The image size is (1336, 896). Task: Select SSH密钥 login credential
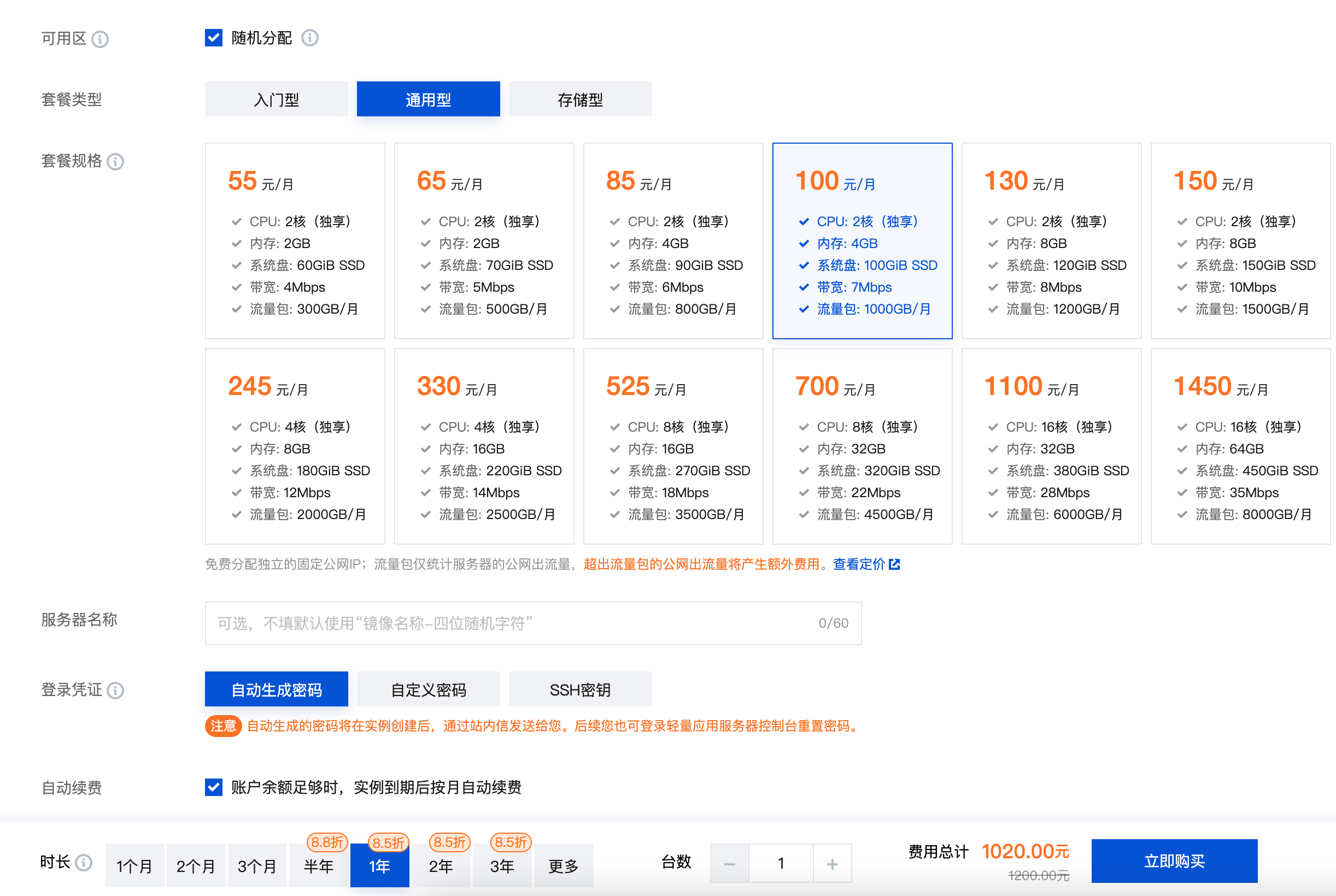[x=580, y=689]
